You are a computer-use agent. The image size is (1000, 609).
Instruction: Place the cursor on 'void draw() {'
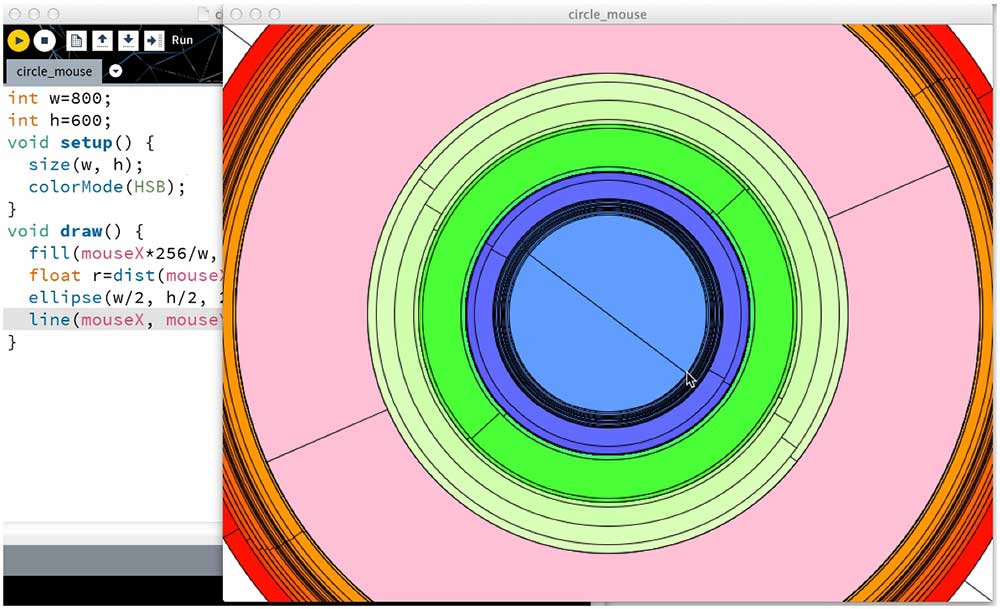coord(75,231)
